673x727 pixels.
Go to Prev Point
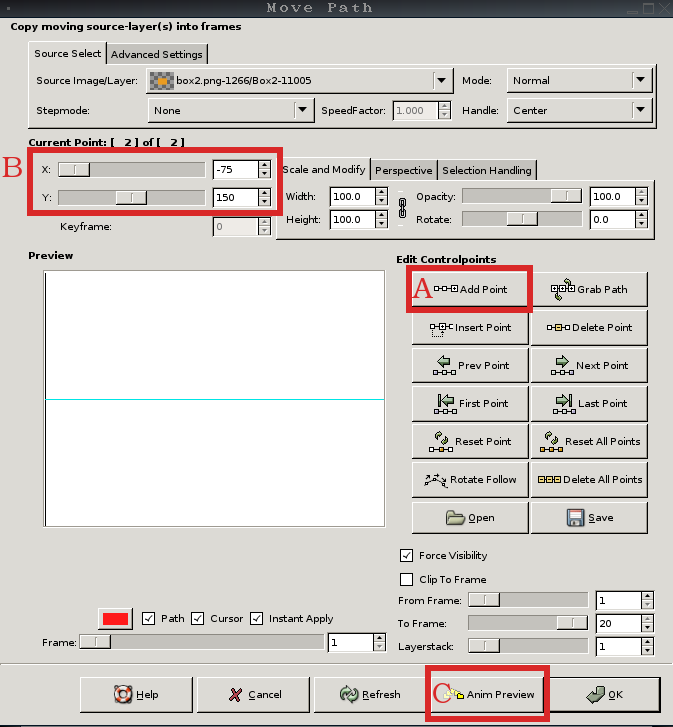[470, 365]
